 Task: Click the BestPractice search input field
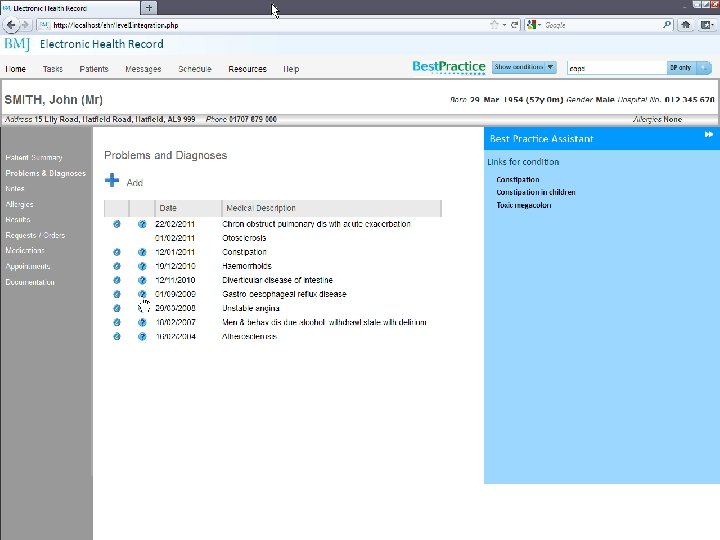point(617,68)
